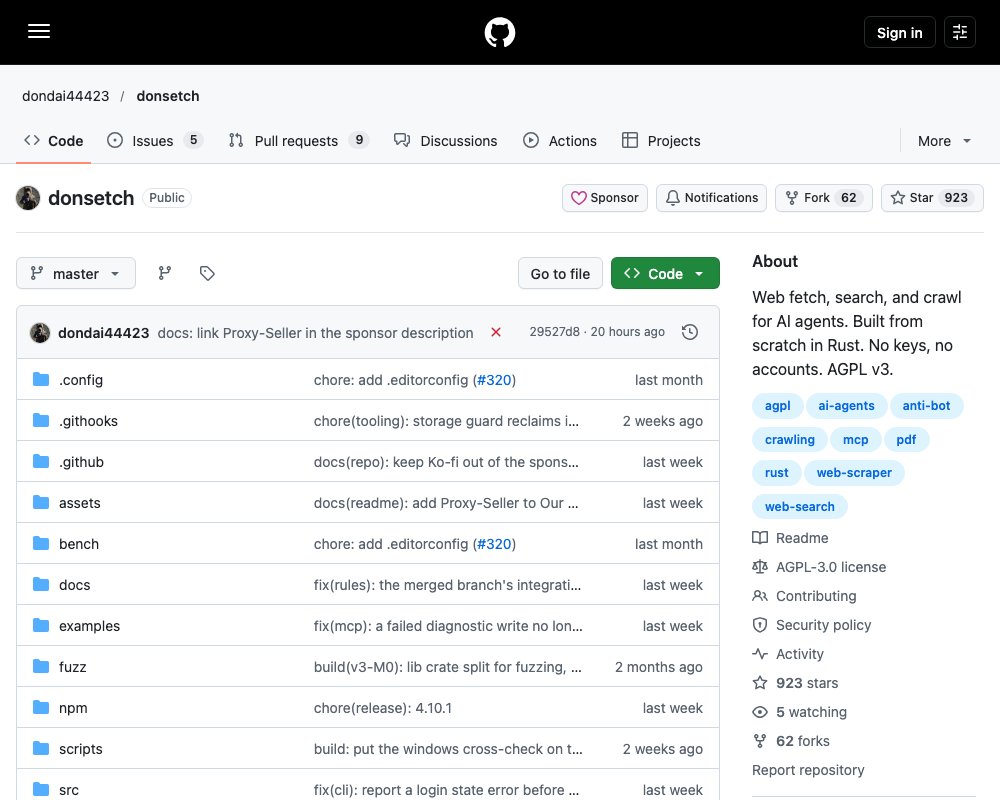Viewport: 1000px width, 800px height.
Task: Open the green Code dropdown button
Action: click(x=665, y=274)
